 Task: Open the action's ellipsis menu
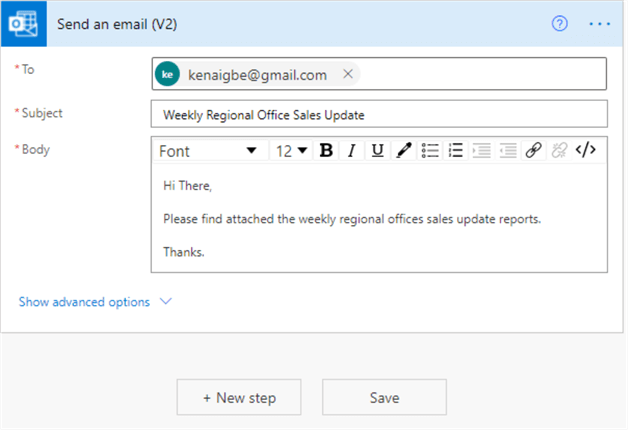599,23
